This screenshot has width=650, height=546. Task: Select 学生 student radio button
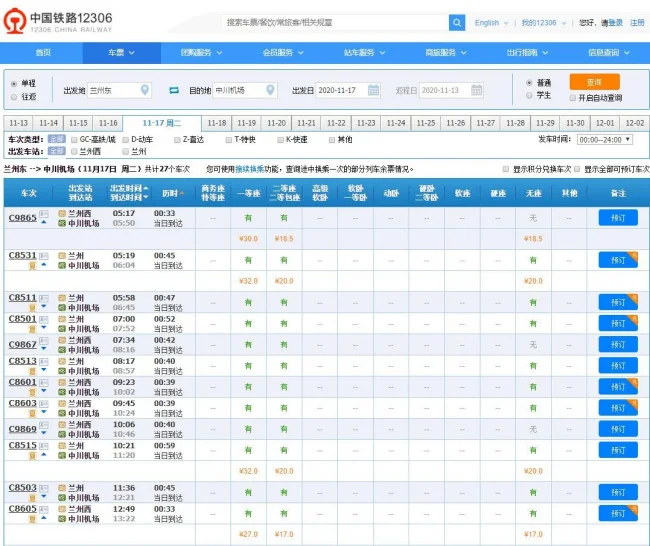pos(529,95)
